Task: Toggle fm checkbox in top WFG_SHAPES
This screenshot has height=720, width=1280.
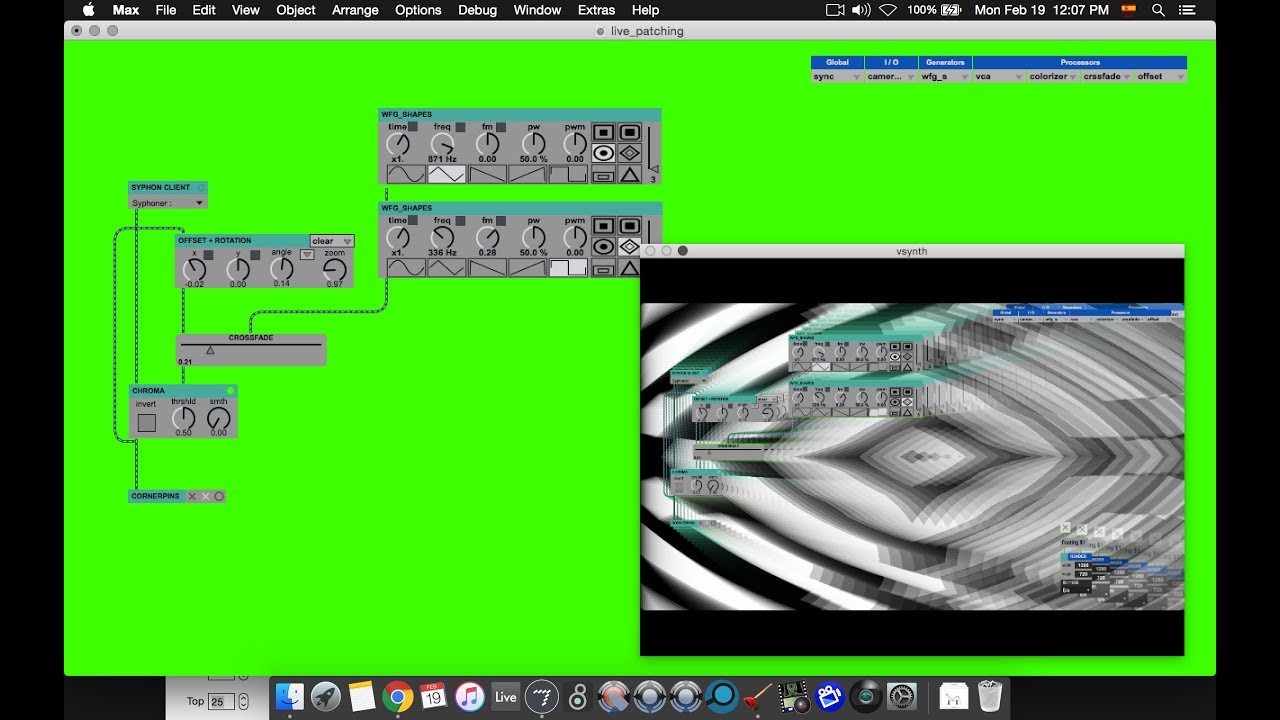Action: point(501,127)
